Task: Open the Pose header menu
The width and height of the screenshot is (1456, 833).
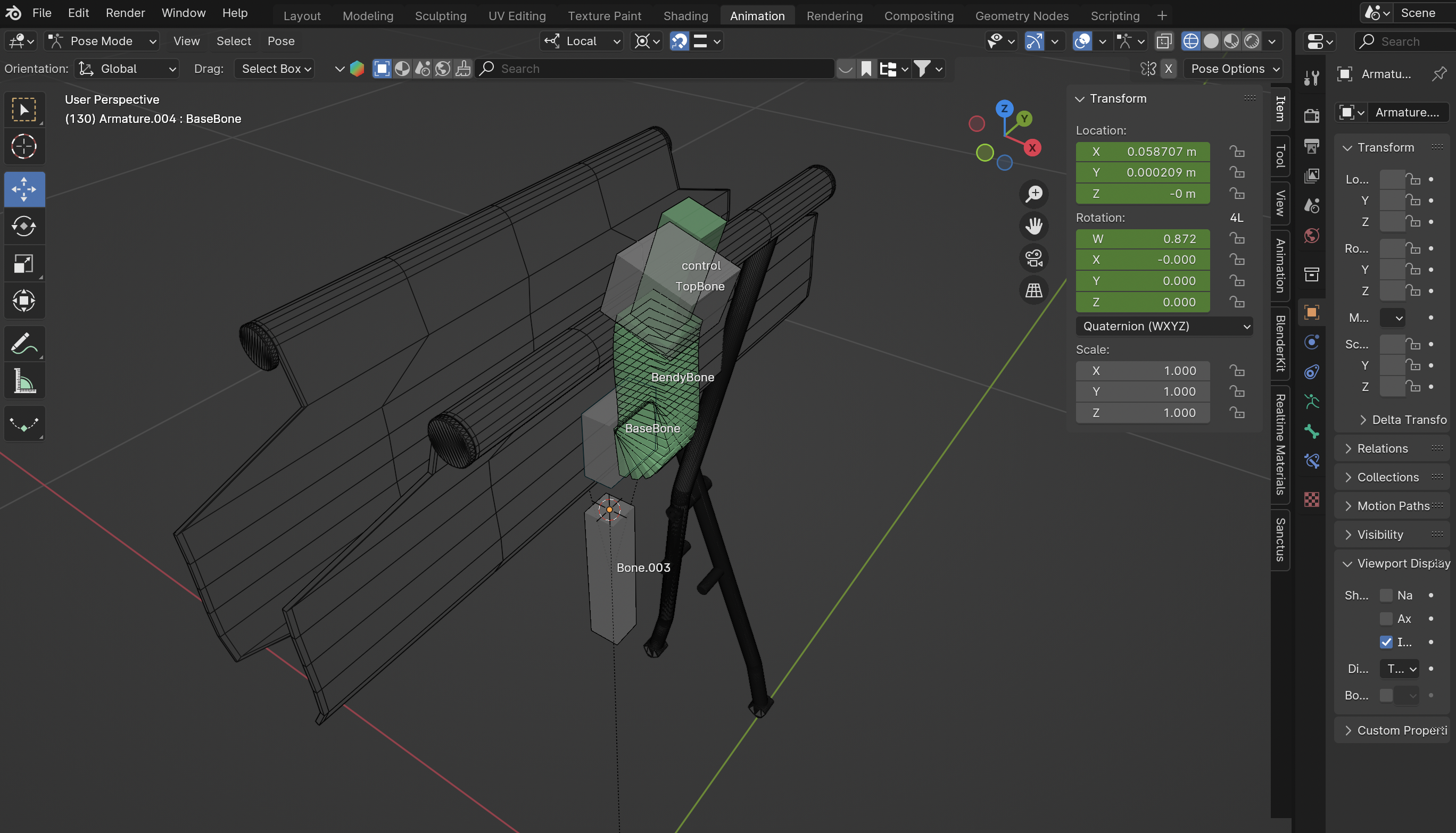Action: (281, 41)
